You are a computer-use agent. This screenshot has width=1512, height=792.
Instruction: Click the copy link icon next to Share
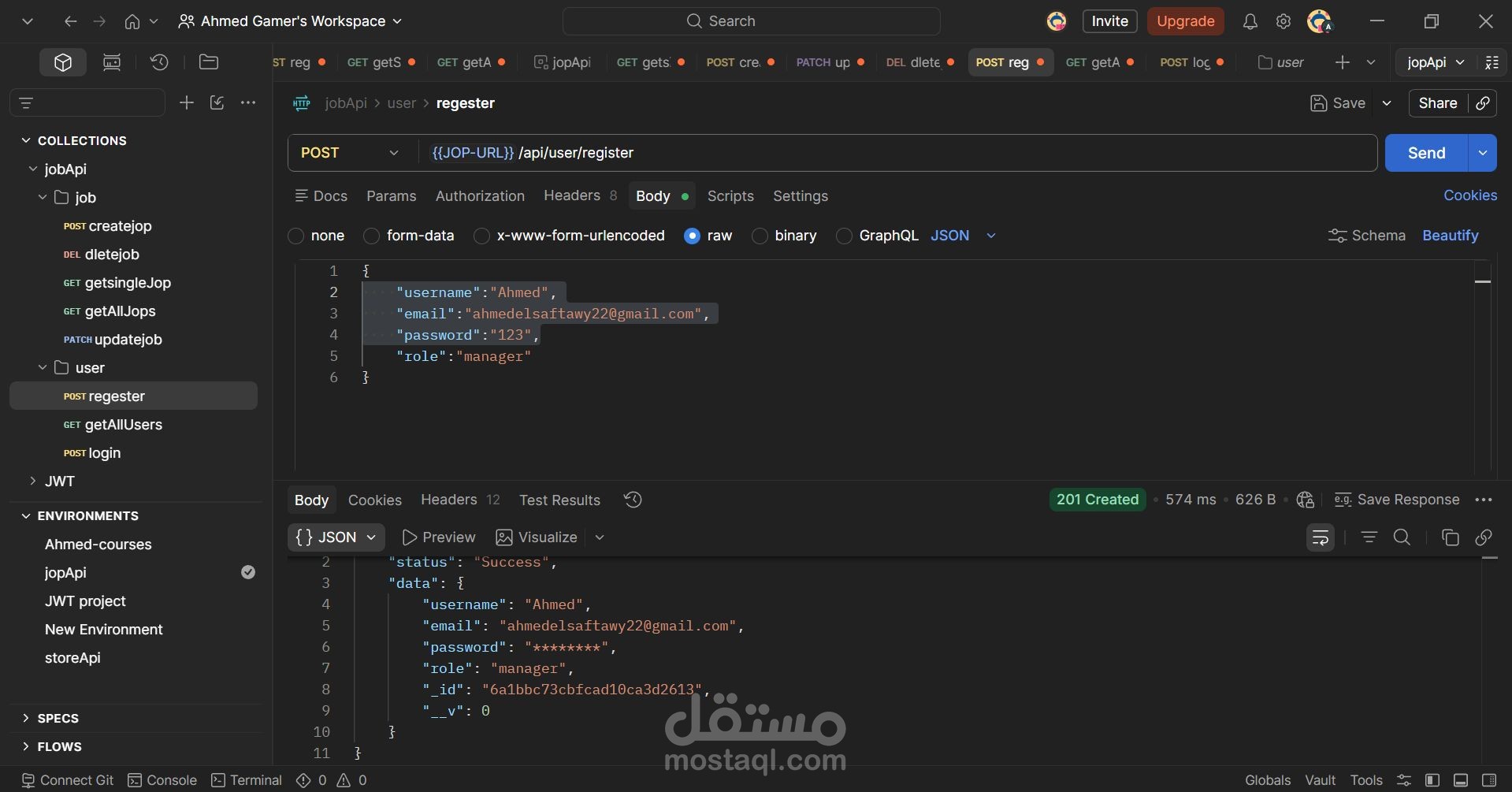(1483, 103)
